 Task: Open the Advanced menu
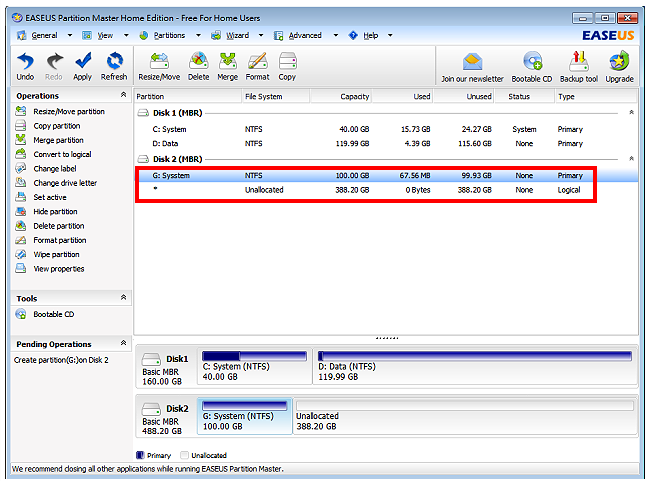point(305,36)
